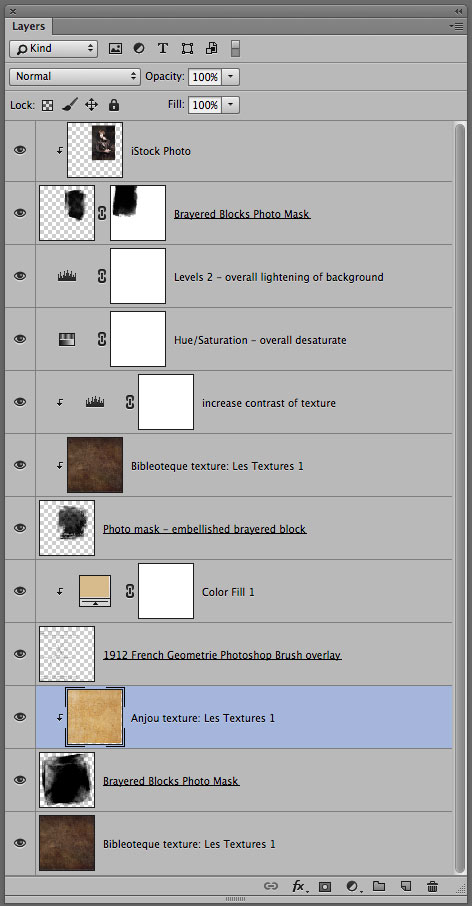This screenshot has width=472, height=906.
Task: Click mask link on top Brayered Blocks layer
Action: point(102,213)
